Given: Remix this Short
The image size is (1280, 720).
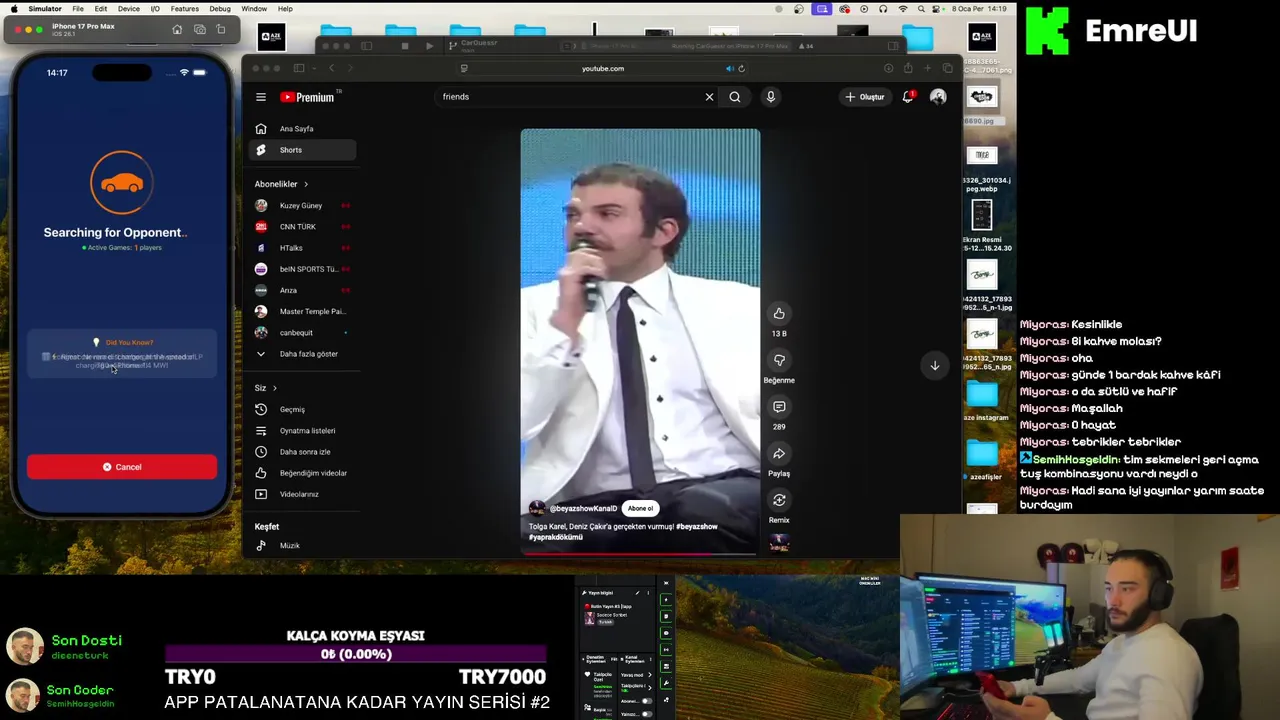Looking at the screenshot, I should pyautogui.click(x=779, y=500).
